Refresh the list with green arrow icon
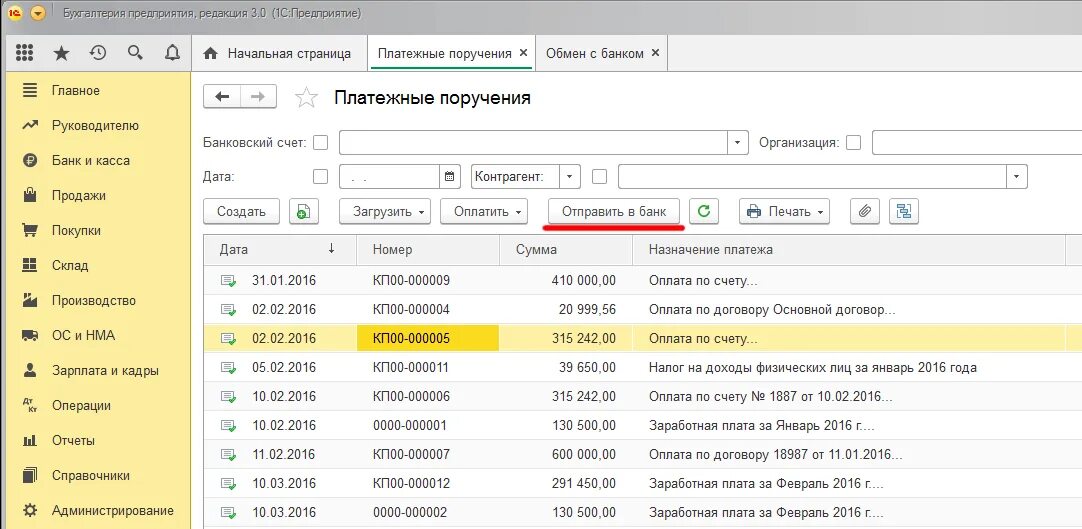1082x529 pixels. [x=704, y=212]
